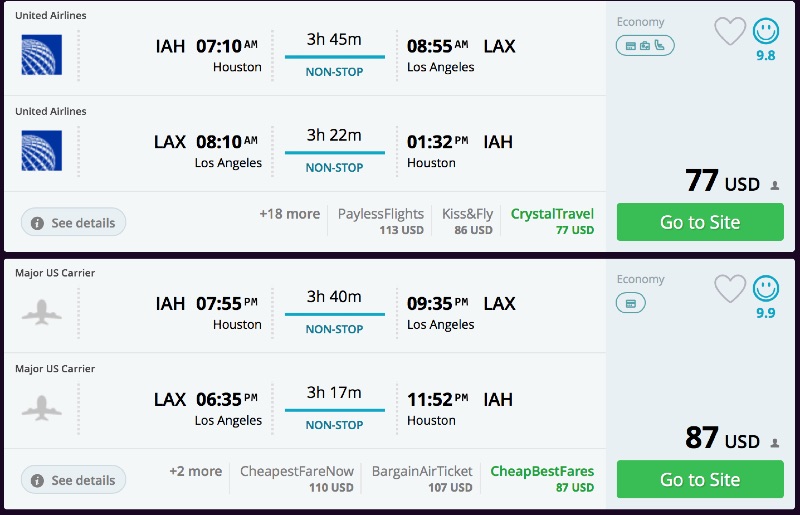The width and height of the screenshot is (800, 515).
Task: Show the +2 more booking options
Action: tap(195, 471)
